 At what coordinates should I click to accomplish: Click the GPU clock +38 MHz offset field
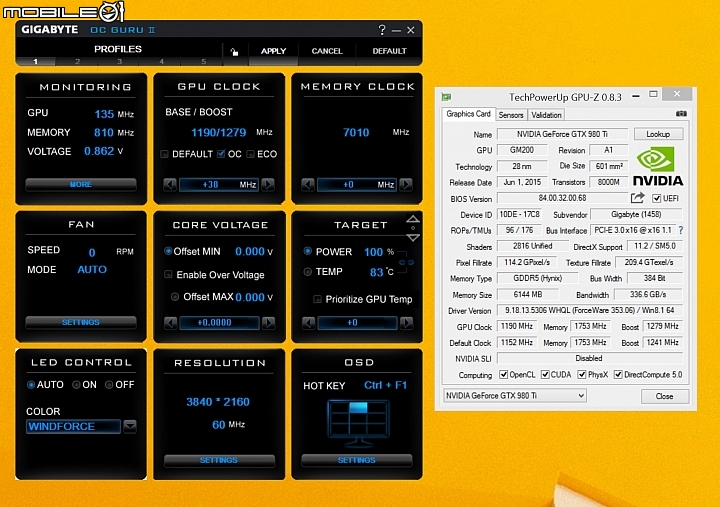click(219, 185)
